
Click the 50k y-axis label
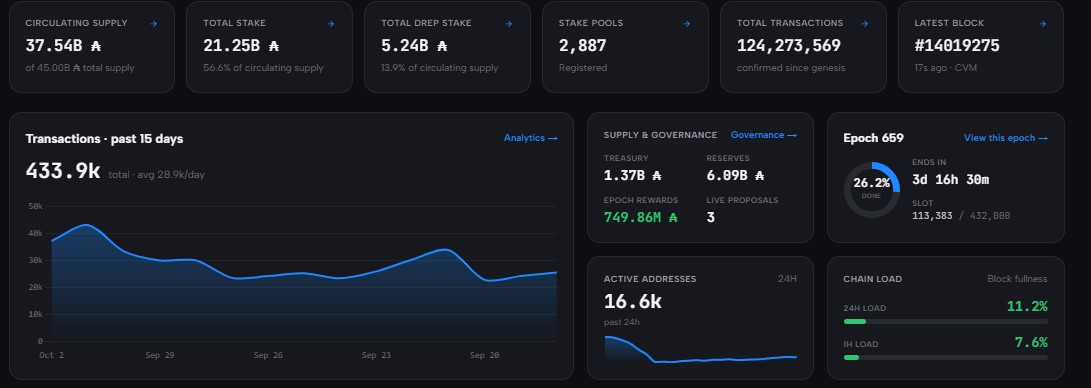click(x=35, y=207)
